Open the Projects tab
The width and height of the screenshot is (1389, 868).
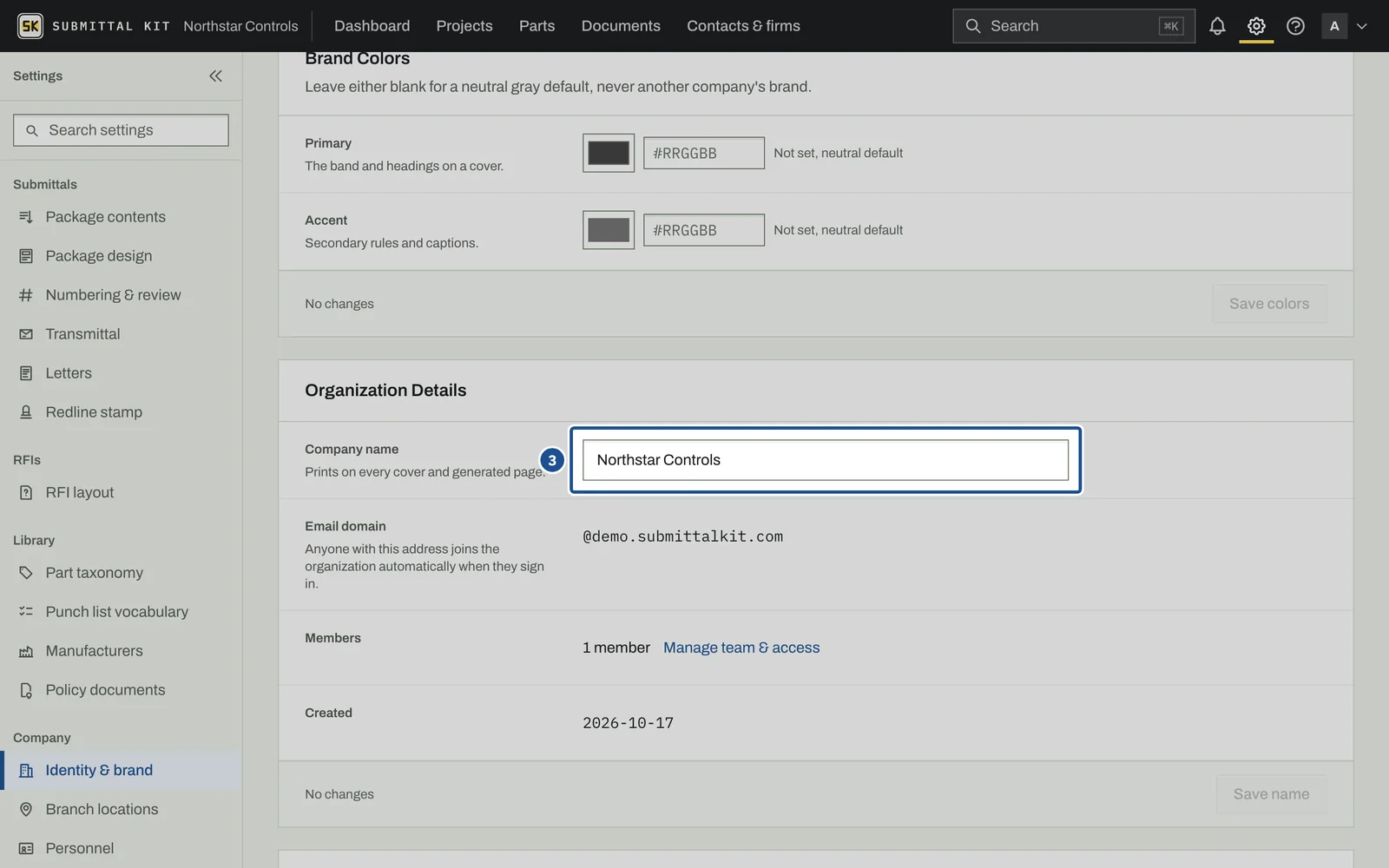(x=464, y=26)
